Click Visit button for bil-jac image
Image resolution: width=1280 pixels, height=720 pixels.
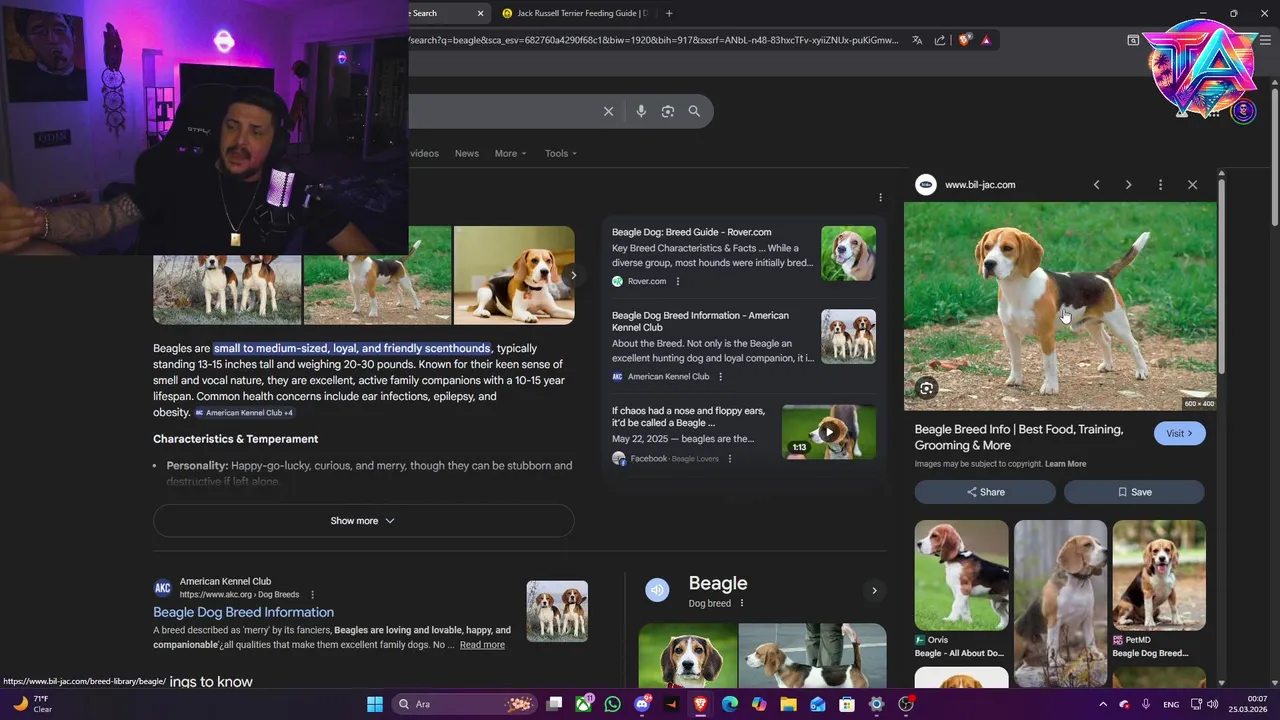[1179, 433]
